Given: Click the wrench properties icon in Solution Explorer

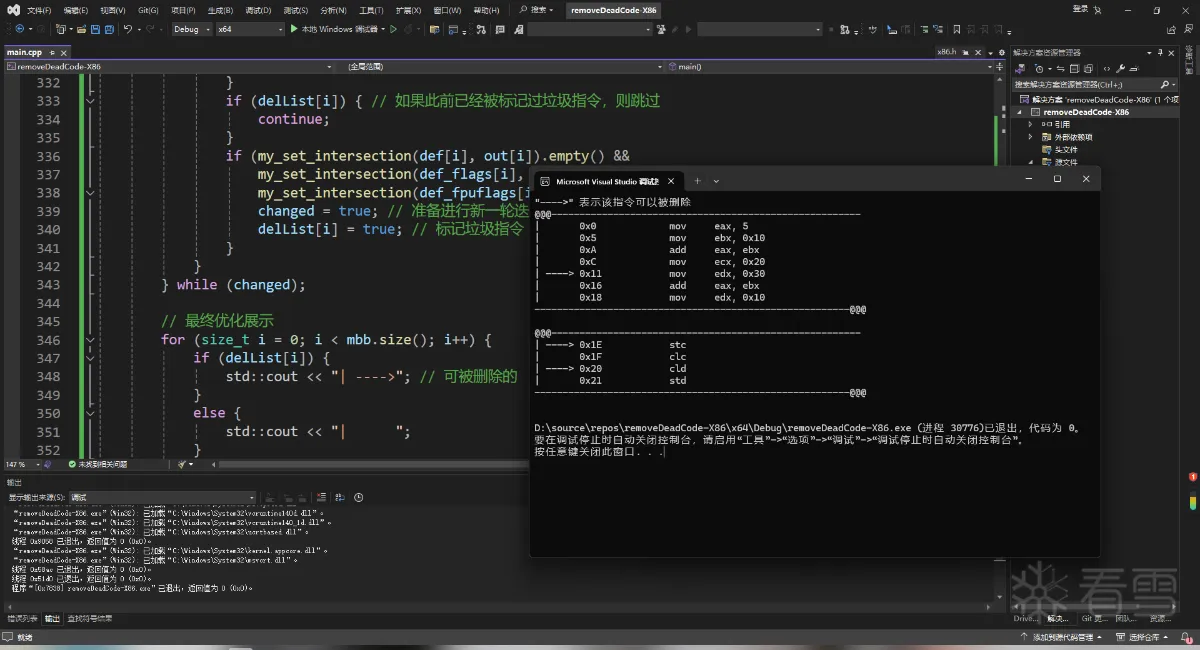Looking at the screenshot, I should click(x=1121, y=69).
